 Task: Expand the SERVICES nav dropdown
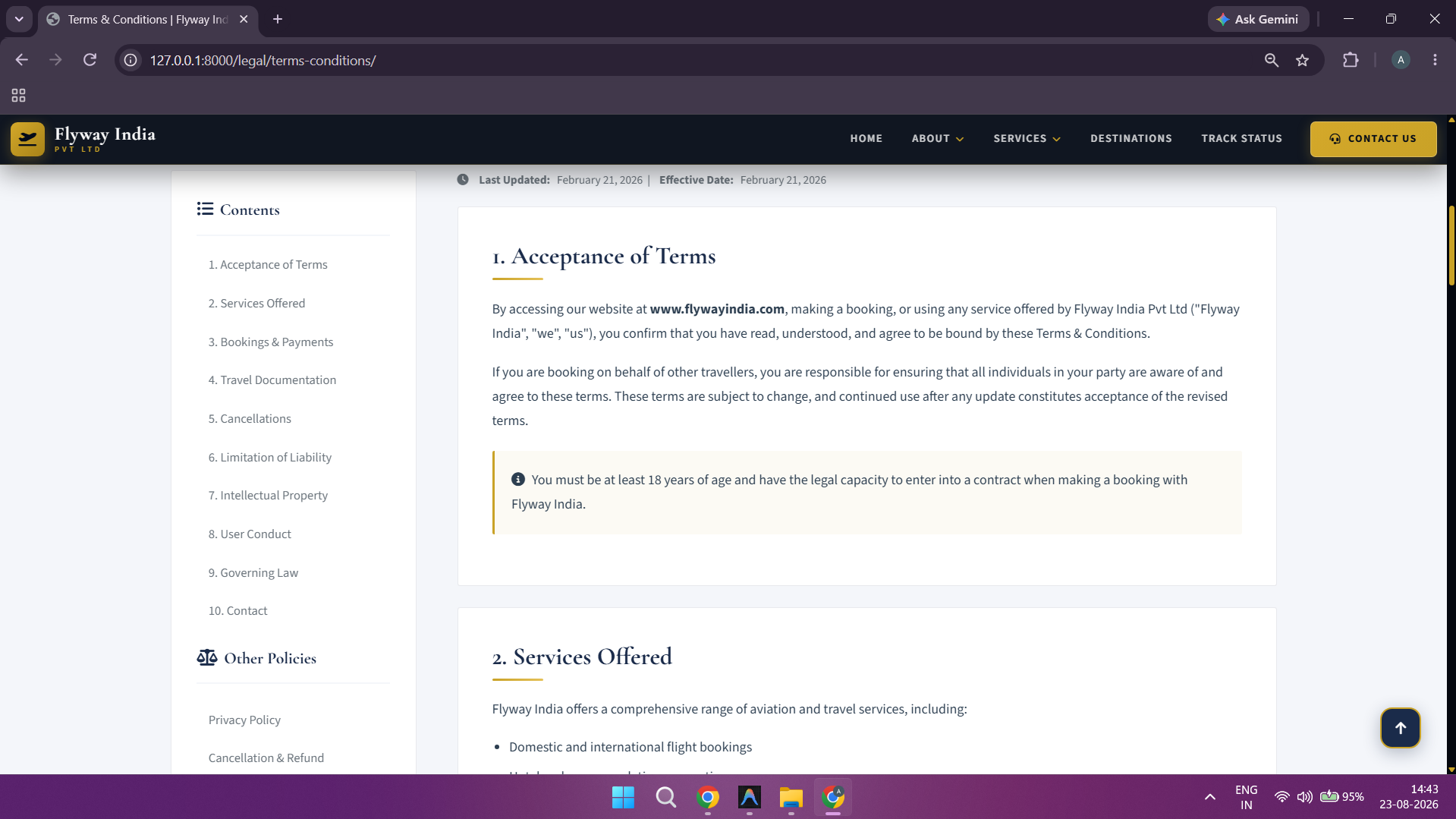1027,138
